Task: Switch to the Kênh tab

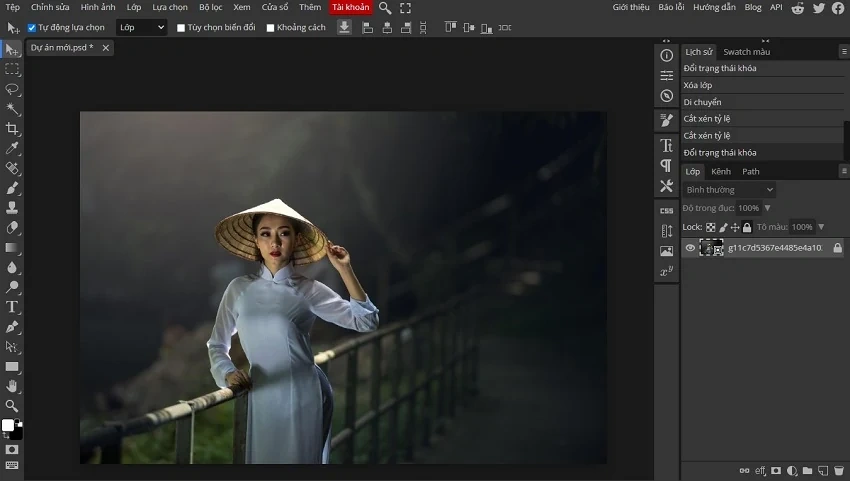Action: click(x=720, y=172)
